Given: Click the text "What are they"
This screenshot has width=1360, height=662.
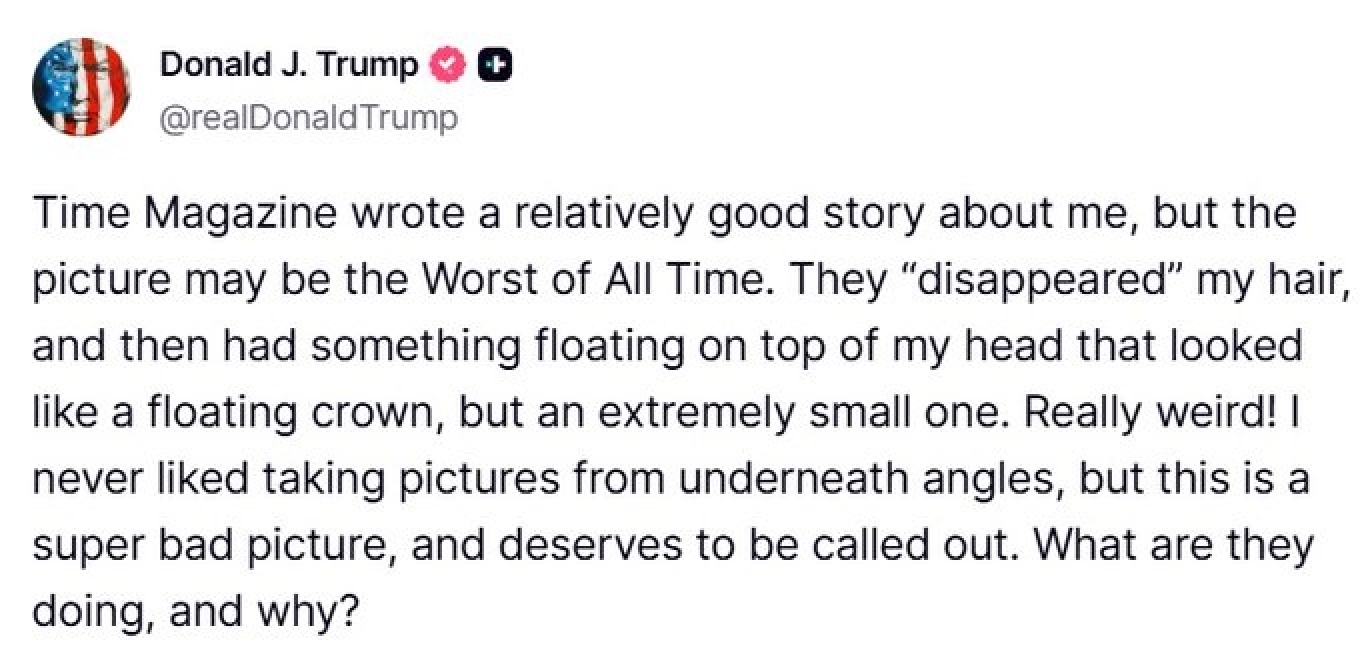Looking at the screenshot, I should click(x=1198, y=545).
